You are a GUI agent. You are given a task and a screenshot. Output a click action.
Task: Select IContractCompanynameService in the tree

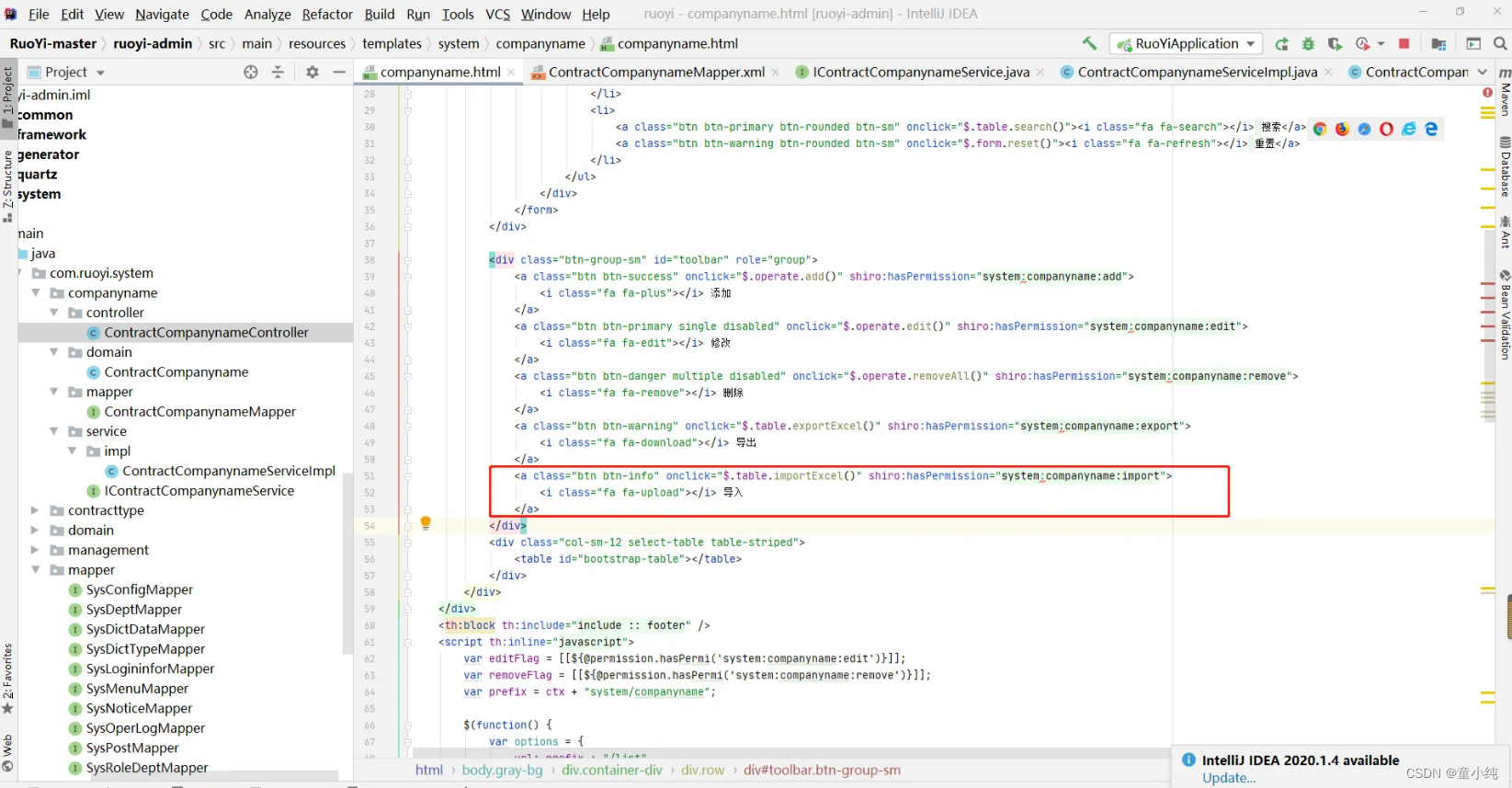[x=199, y=490]
